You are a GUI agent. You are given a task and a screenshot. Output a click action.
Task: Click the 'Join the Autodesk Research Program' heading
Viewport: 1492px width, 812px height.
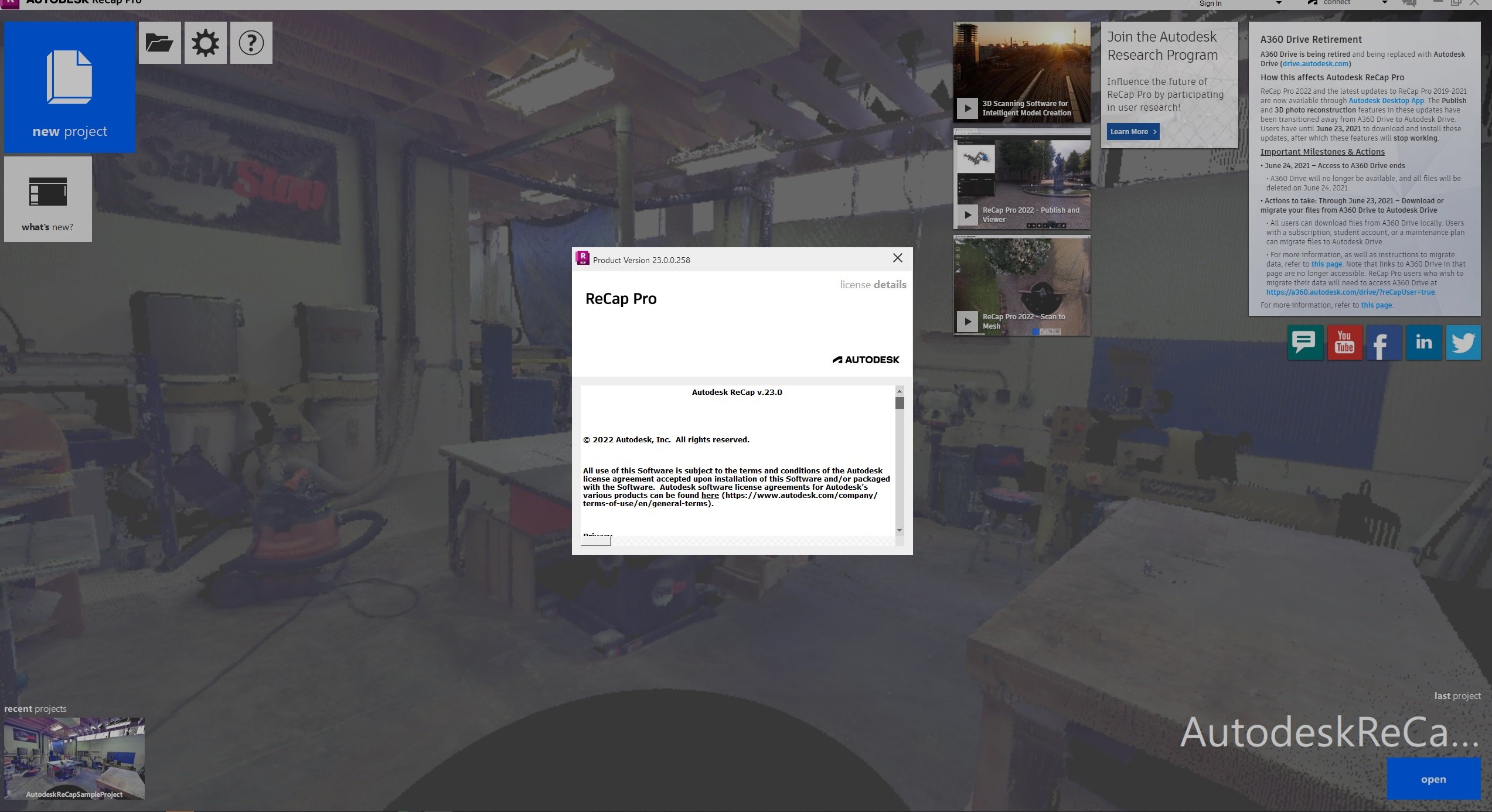[x=1163, y=46]
